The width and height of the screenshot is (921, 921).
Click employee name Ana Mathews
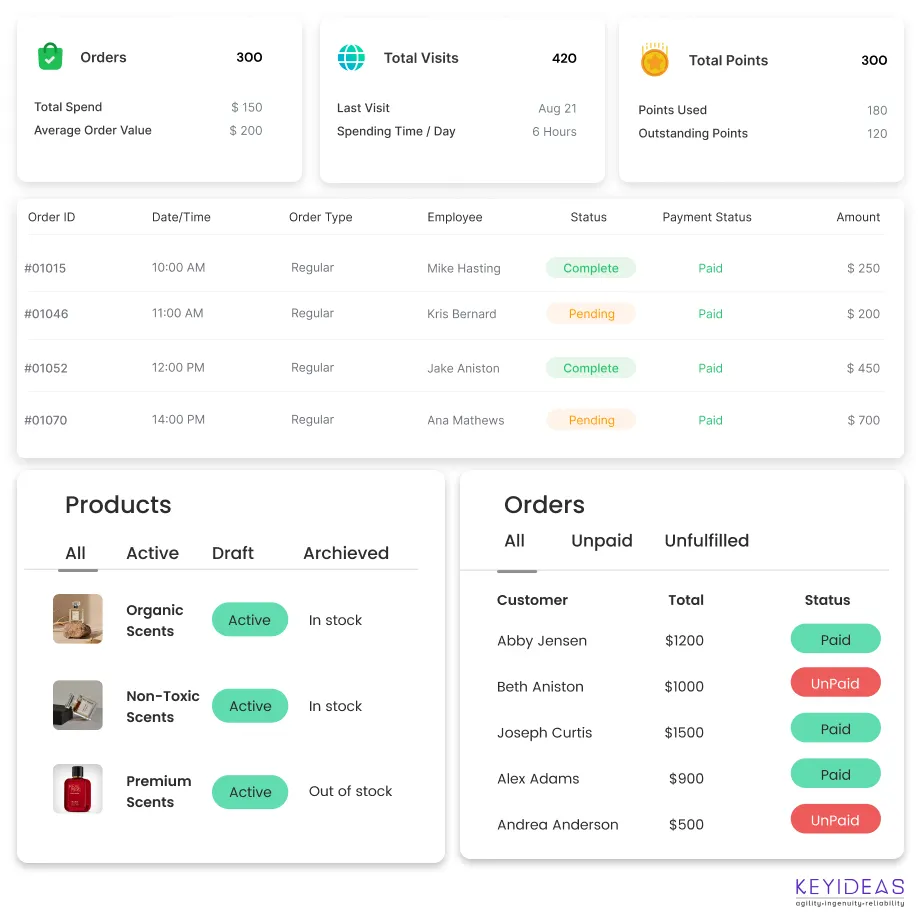click(x=466, y=420)
